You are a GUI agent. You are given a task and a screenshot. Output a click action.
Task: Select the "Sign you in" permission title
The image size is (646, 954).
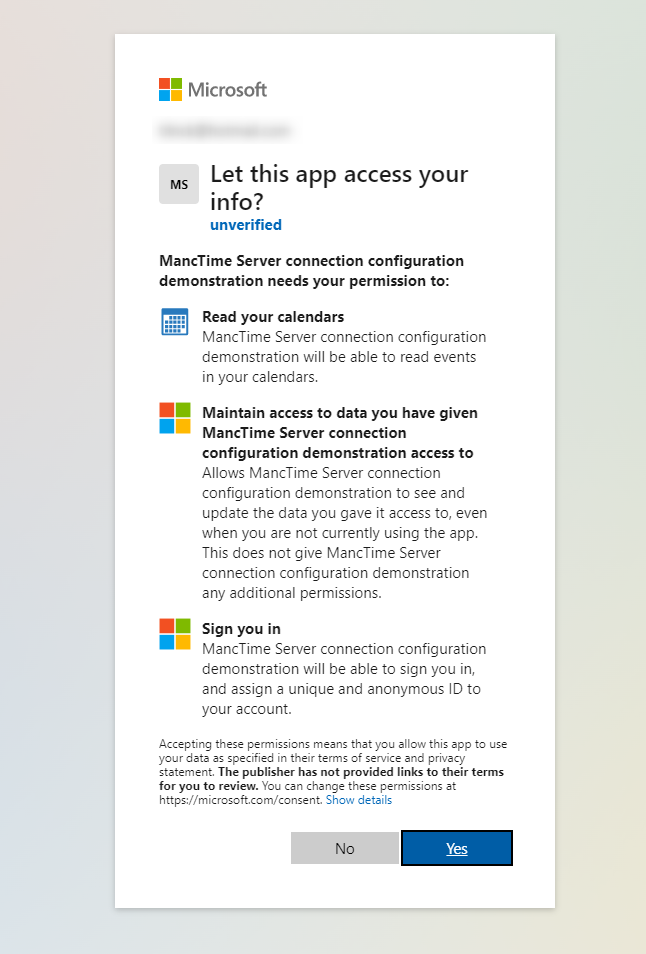click(x=241, y=629)
